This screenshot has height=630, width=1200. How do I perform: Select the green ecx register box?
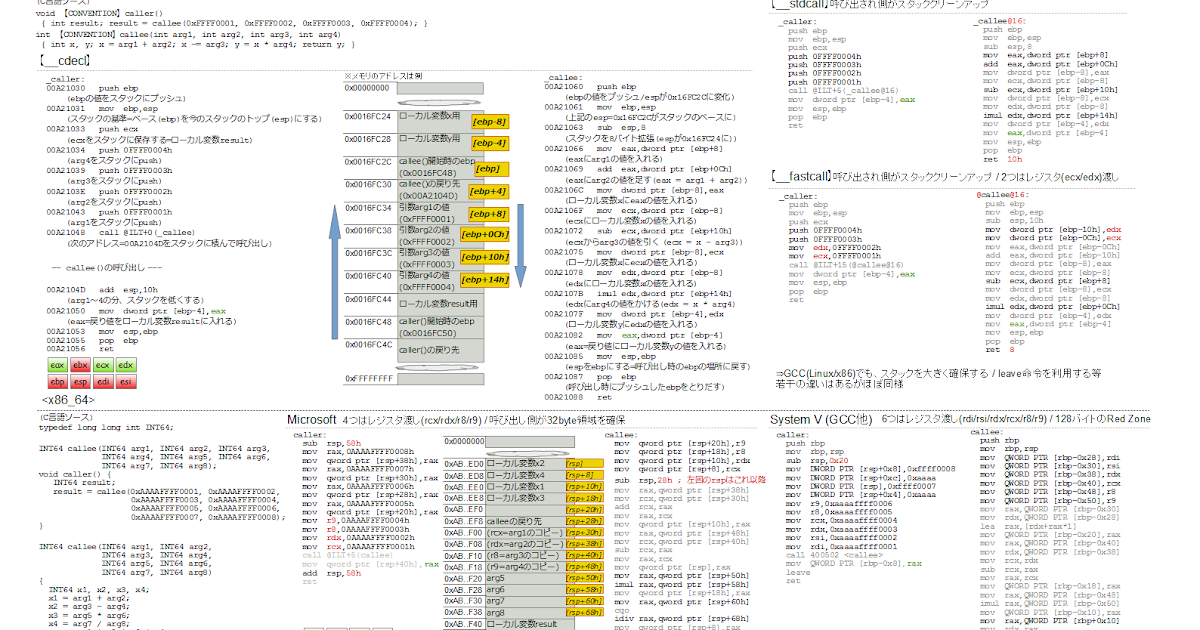(x=103, y=366)
